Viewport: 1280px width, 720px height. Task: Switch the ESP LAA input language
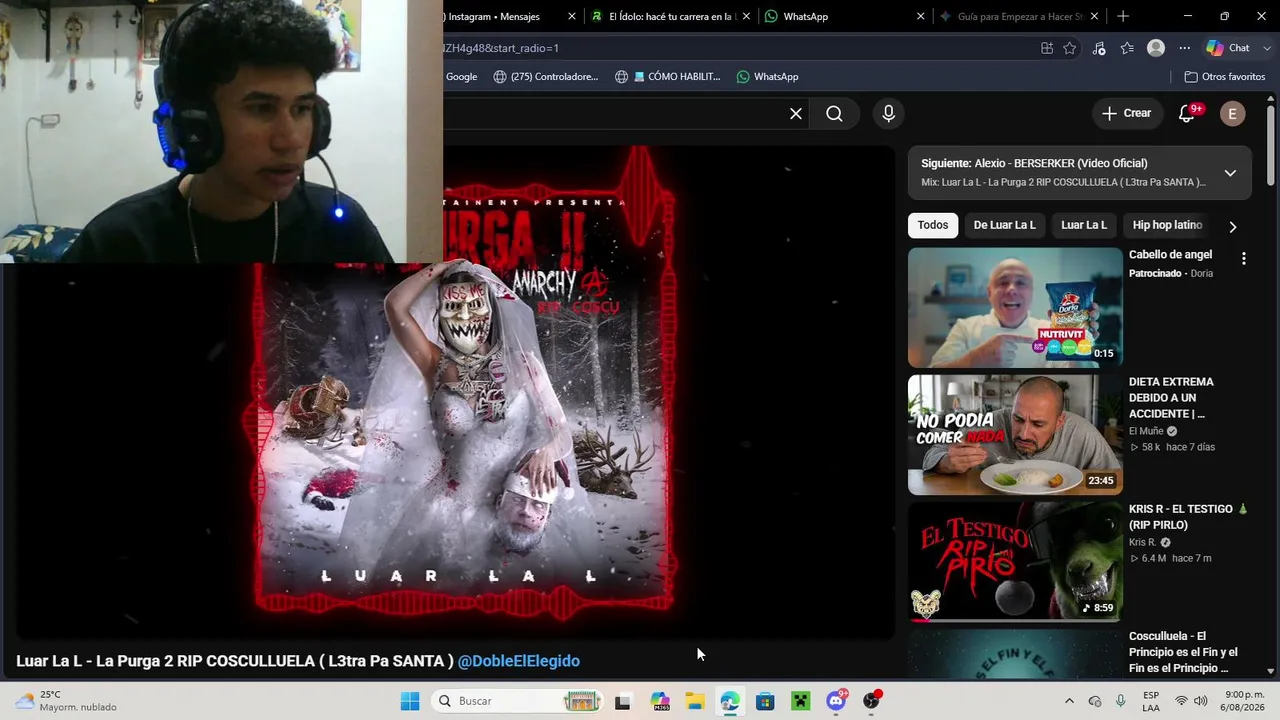click(1151, 701)
